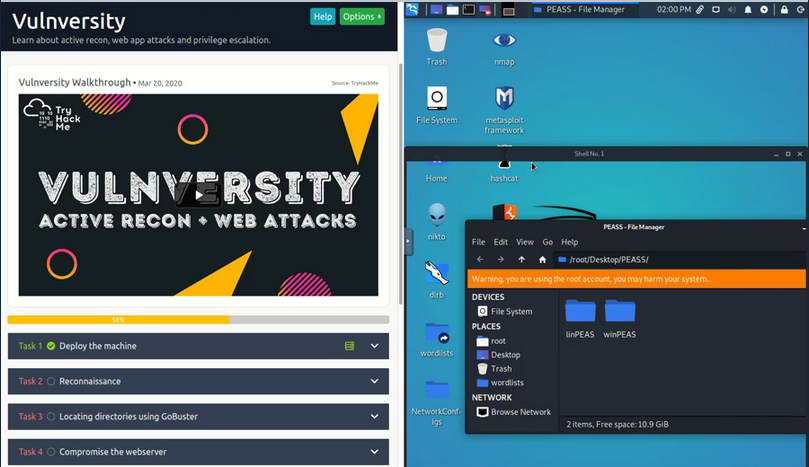Click the 02:00 PM panel clock

pyautogui.click(x=674, y=9)
